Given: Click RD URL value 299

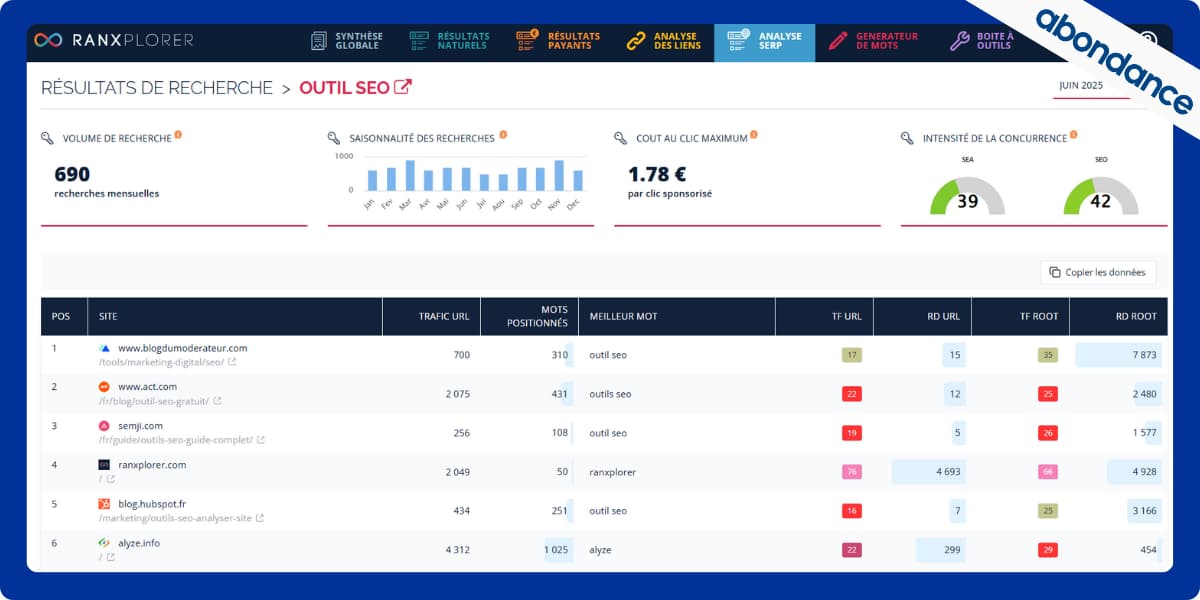Looking at the screenshot, I should pyautogui.click(x=952, y=550).
